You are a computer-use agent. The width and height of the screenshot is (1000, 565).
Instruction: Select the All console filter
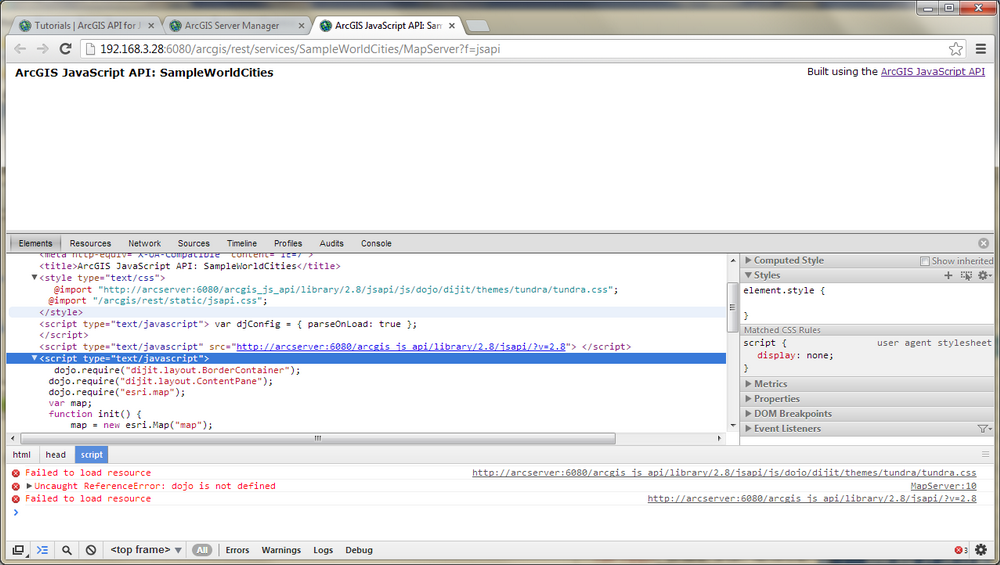[x=202, y=550]
